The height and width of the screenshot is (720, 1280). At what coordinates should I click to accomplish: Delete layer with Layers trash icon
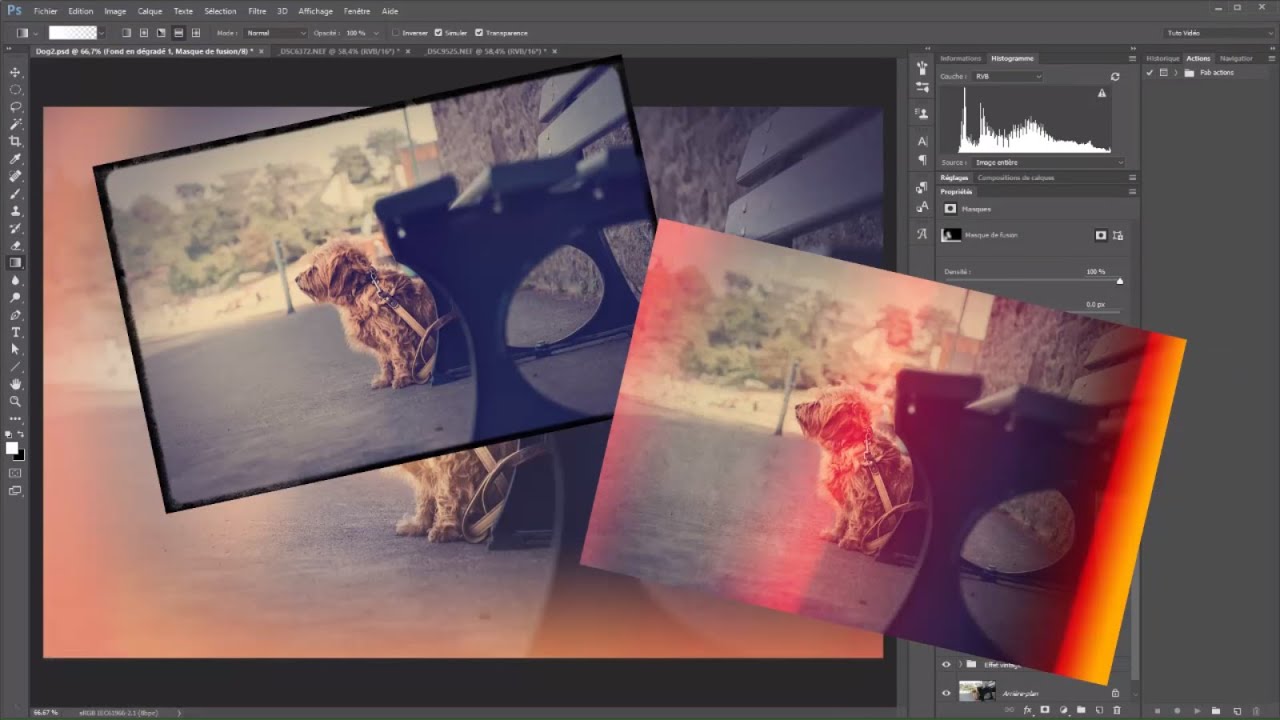pyautogui.click(x=1117, y=710)
